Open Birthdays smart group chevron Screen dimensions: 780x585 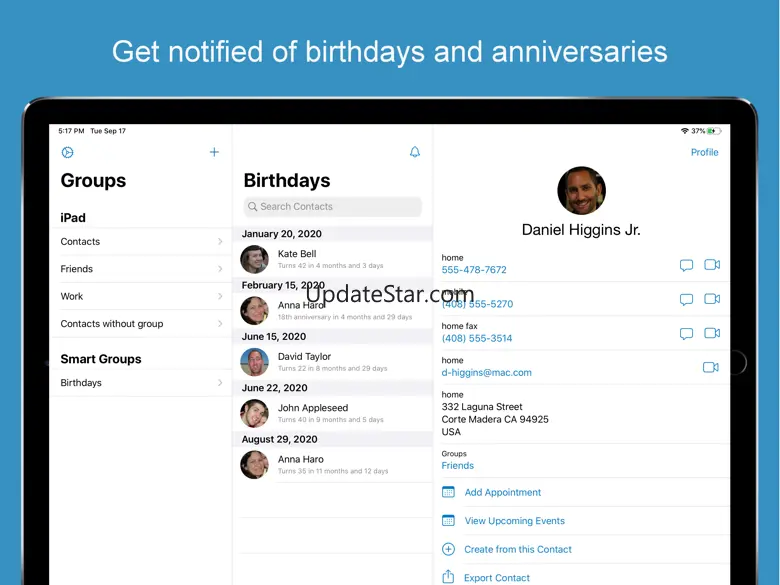(x=220, y=383)
